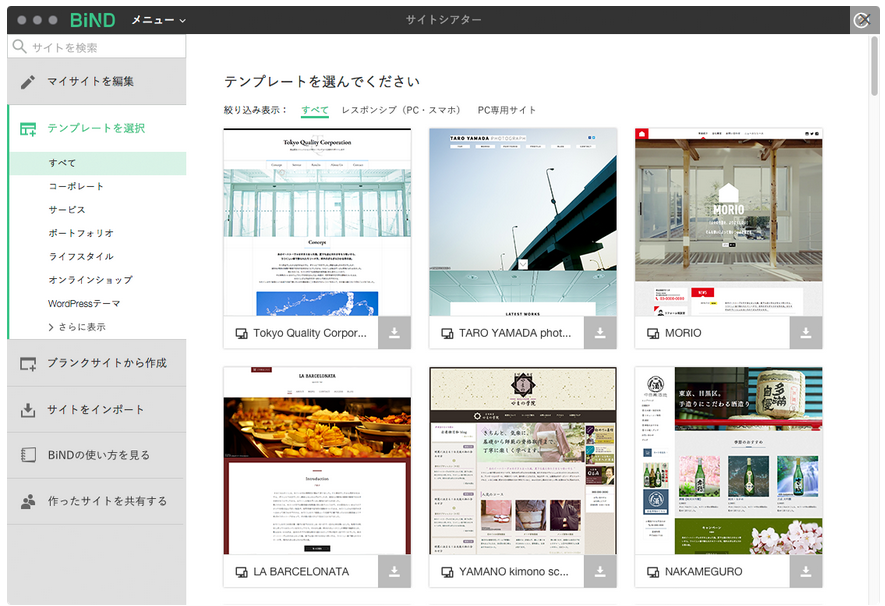The height and width of the screenshot is (606, 885).
Task: Expand さらに表示 to show more categories
Action: [x=77, y=327]
